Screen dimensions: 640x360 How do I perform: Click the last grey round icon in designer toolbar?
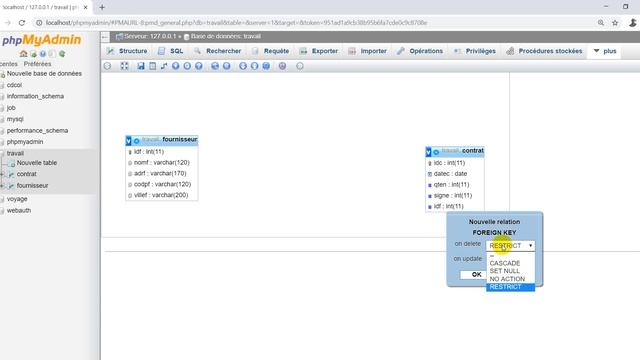coord(300,66)
